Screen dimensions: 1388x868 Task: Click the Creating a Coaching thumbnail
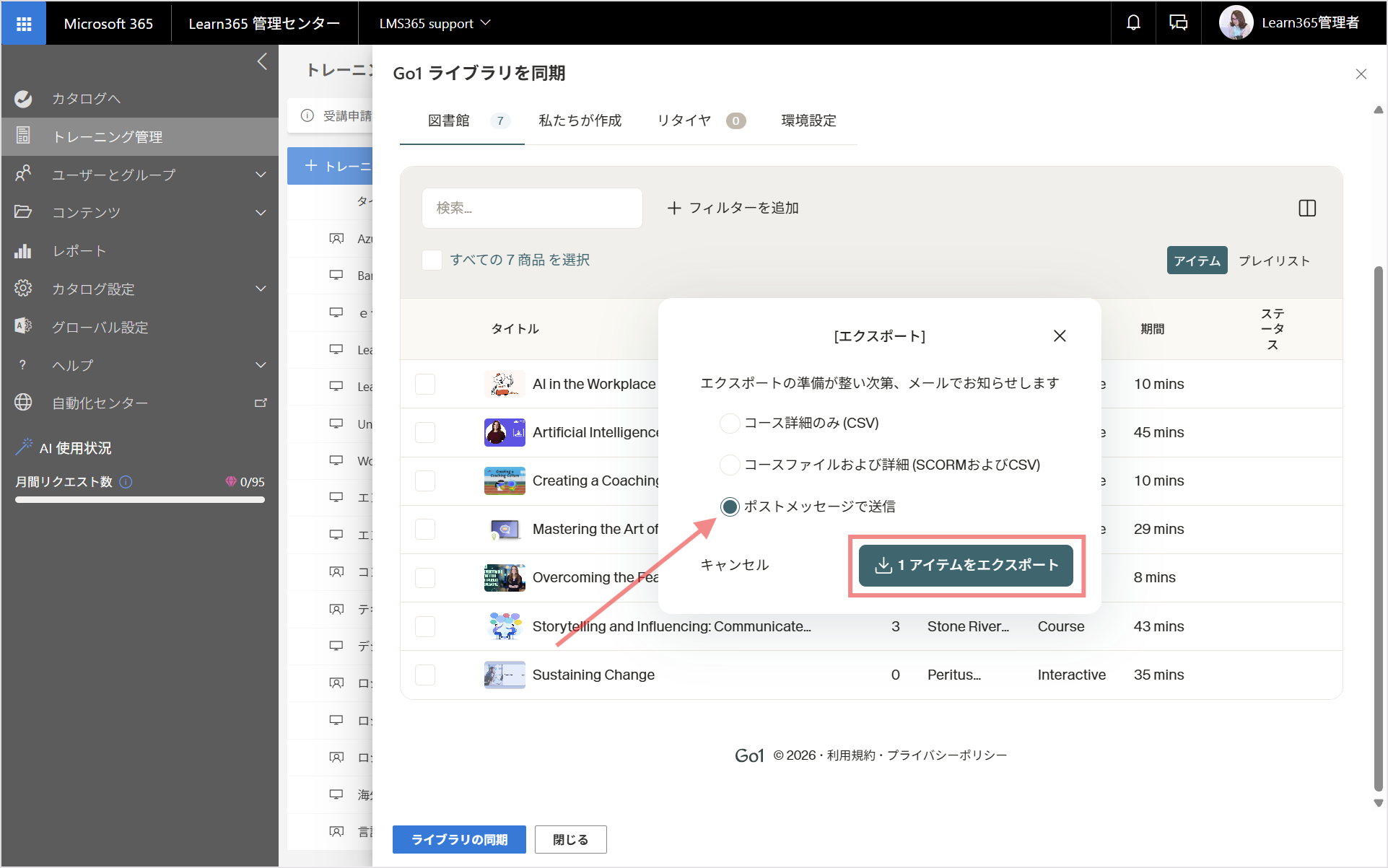tap(505, 481)
